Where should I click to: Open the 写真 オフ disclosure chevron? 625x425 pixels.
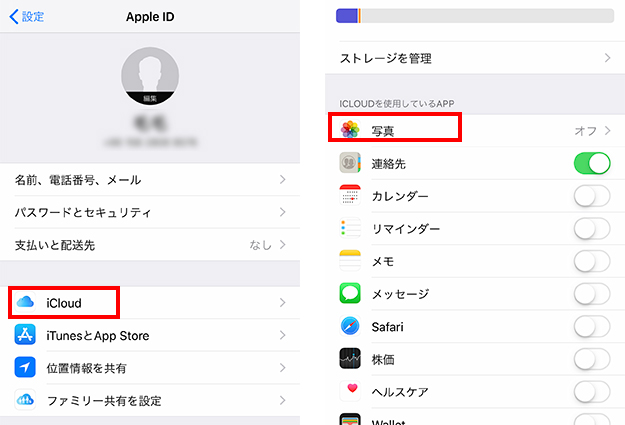pos(607,130)
